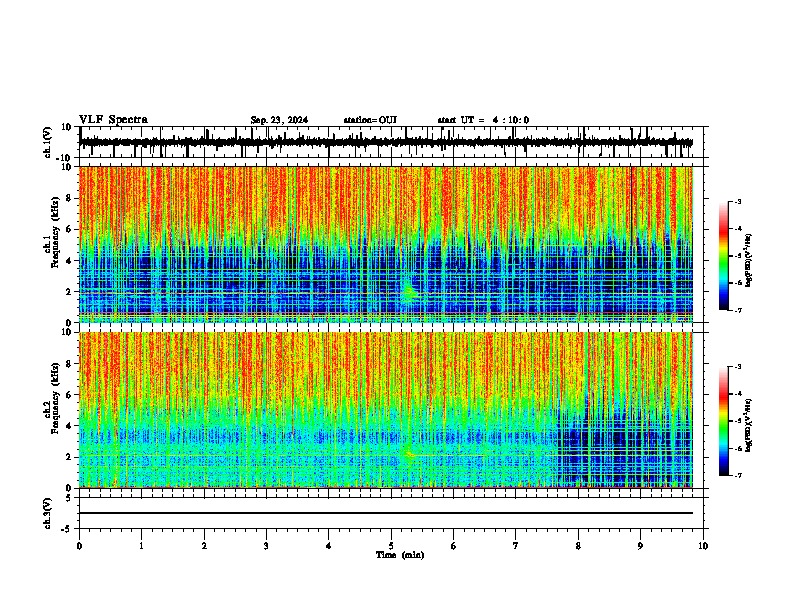Image resolution: width=792 pixels, height=612 pixels.
Task: Click the time axis tick label "7"
Action: [x=516, y=546]
